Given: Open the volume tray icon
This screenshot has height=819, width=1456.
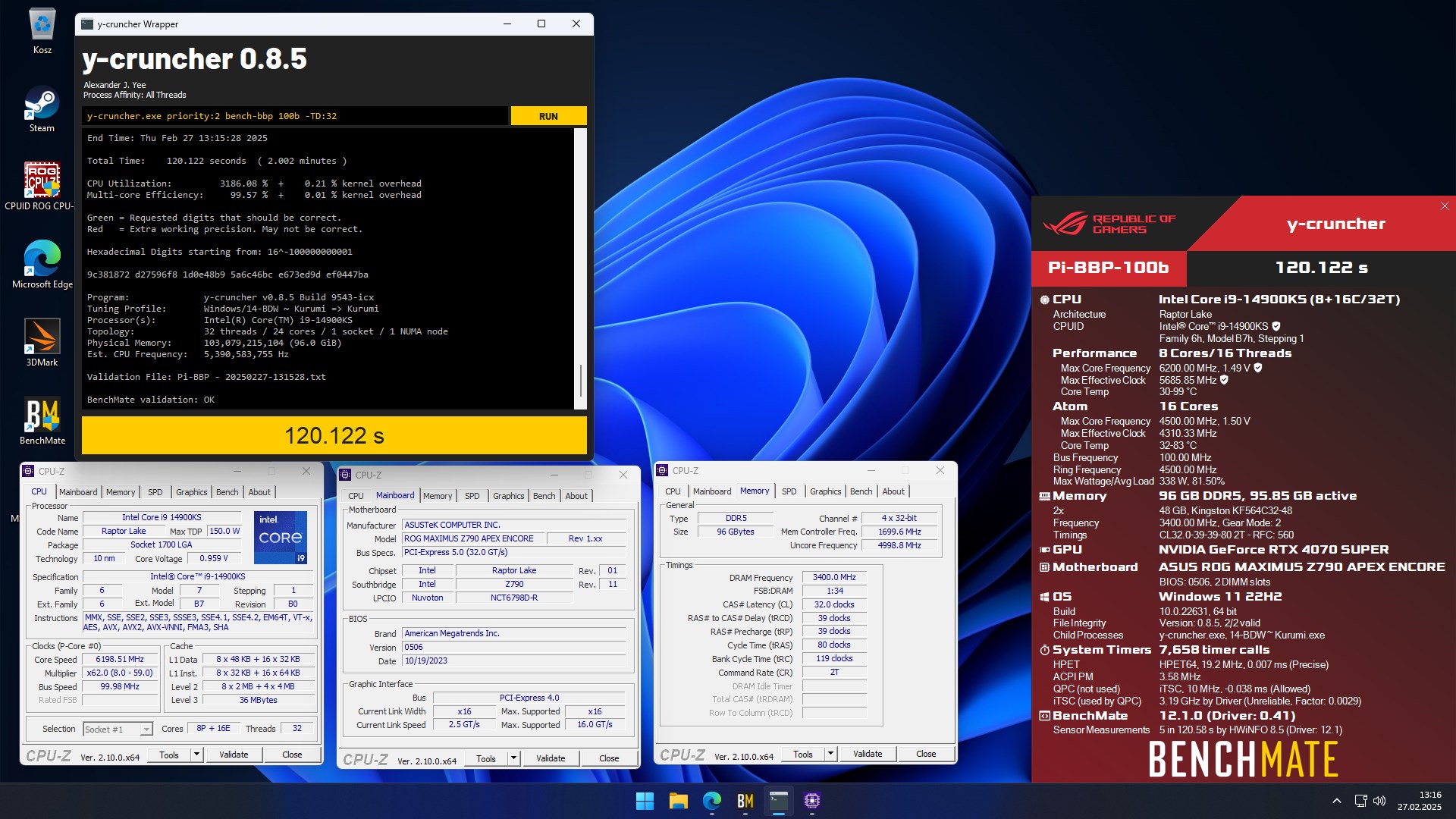Looking at the screenshot, I should pos(1379,801).
